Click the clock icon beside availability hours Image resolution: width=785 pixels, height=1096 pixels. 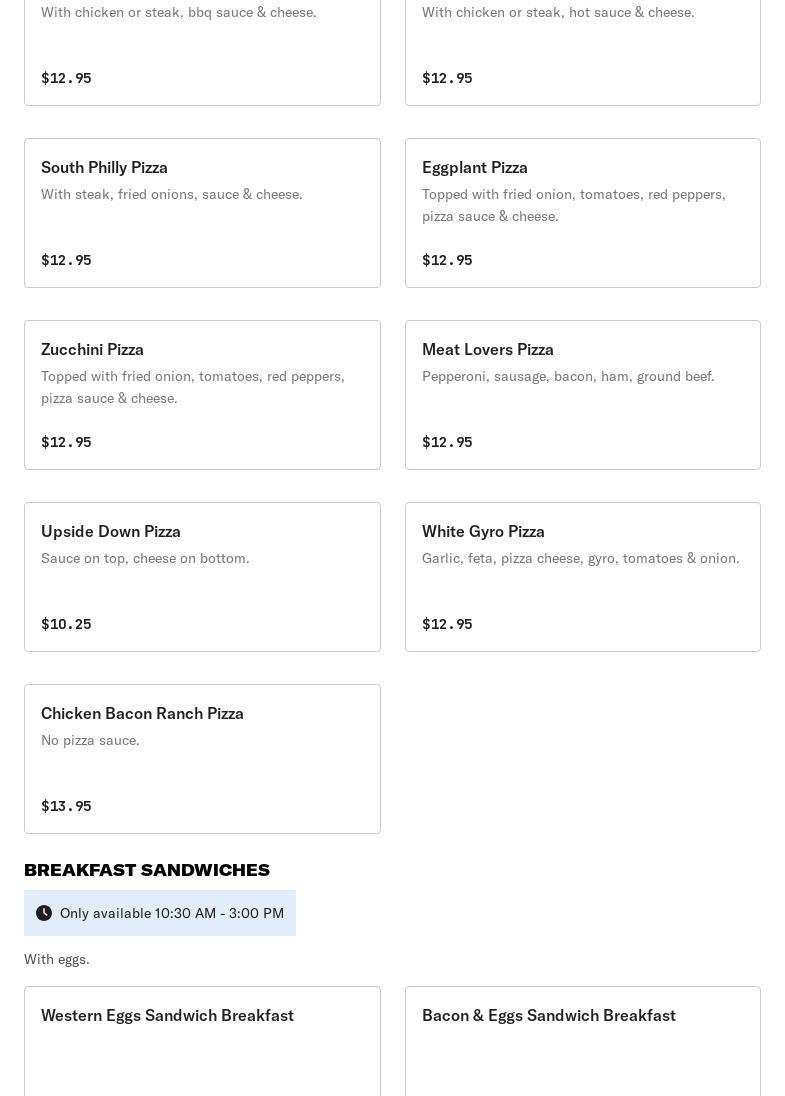point(44,913)
